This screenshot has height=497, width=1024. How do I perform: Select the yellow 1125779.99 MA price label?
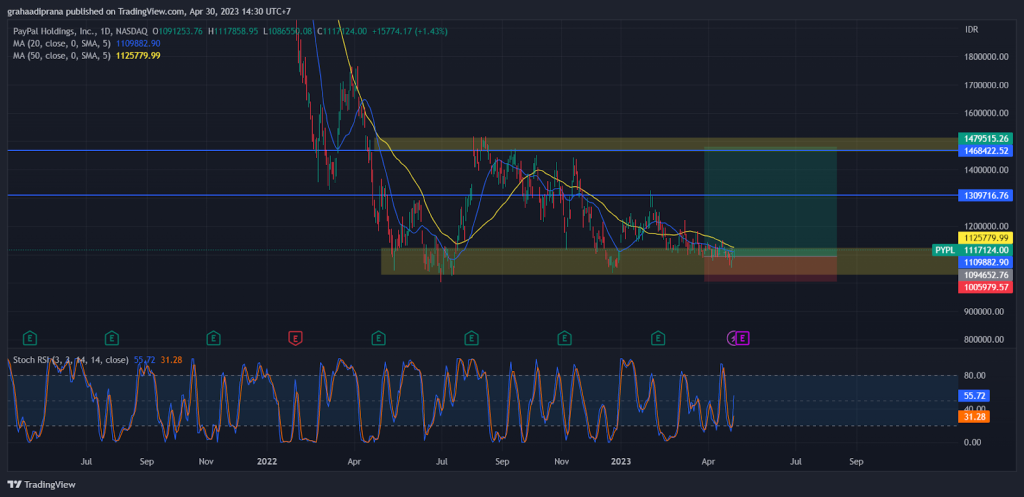tap(985, 238)
